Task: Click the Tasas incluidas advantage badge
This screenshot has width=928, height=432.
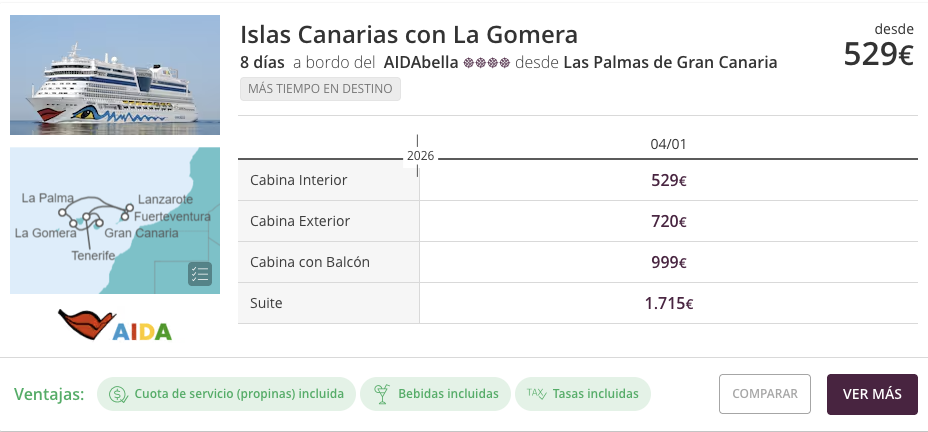Action: coord(583,394)
